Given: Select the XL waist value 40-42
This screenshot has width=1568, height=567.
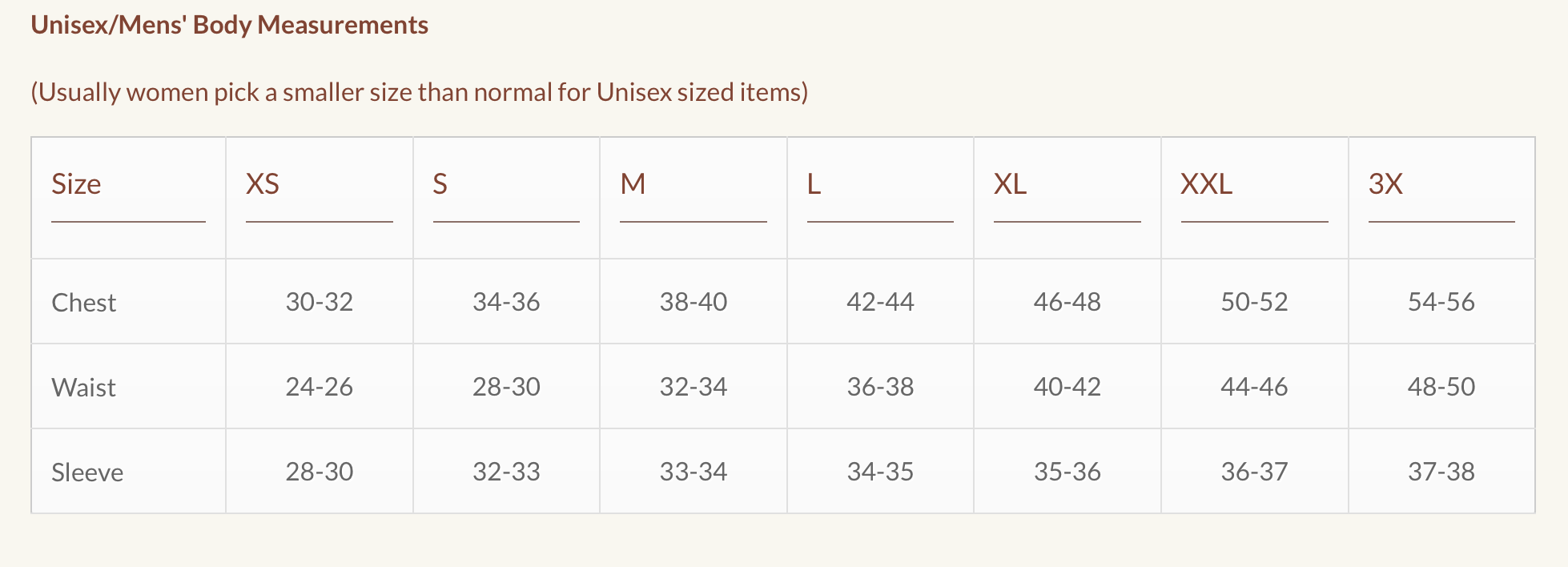Looking at the screenshot, I should [x=1067, y=387].
